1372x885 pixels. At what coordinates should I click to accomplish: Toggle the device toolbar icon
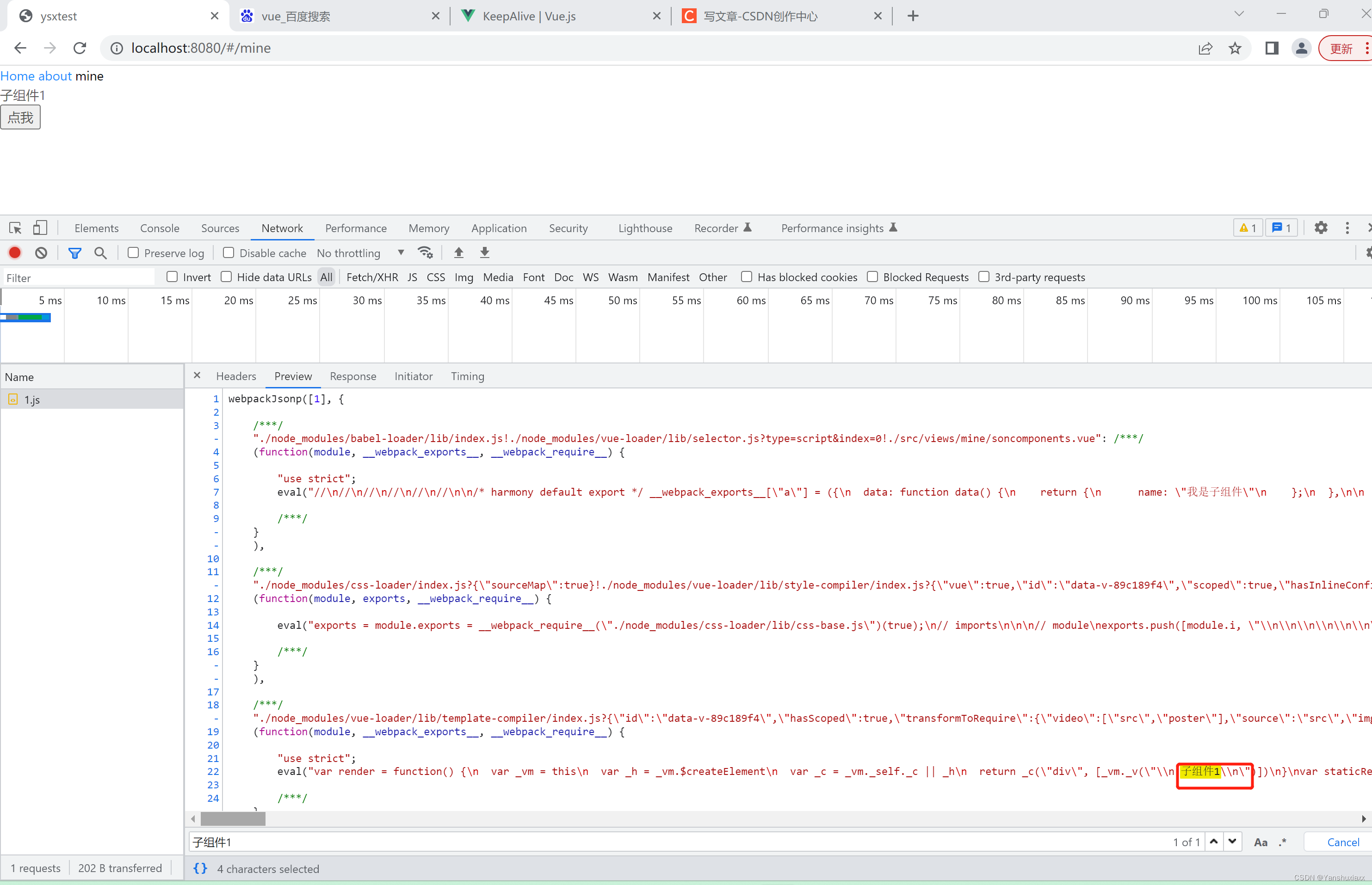[x=40, y=228]
